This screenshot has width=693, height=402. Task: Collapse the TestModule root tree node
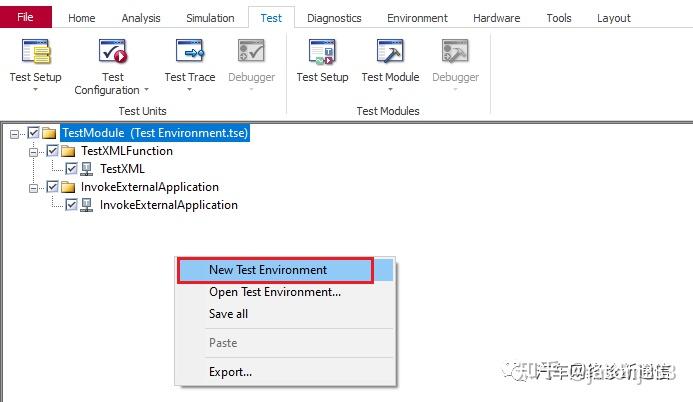[16, 133]
